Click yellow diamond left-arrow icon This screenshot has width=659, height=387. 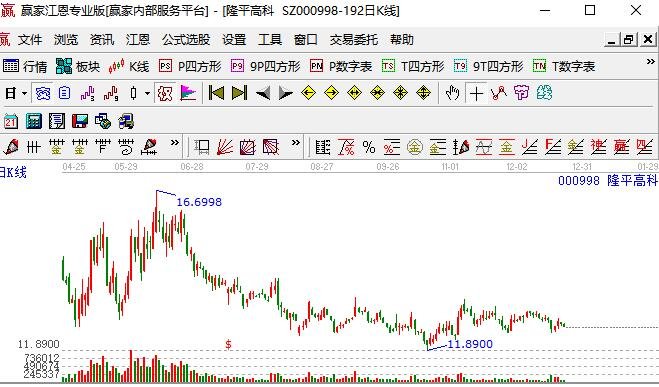pyautogui.click(x=308, y=93)
